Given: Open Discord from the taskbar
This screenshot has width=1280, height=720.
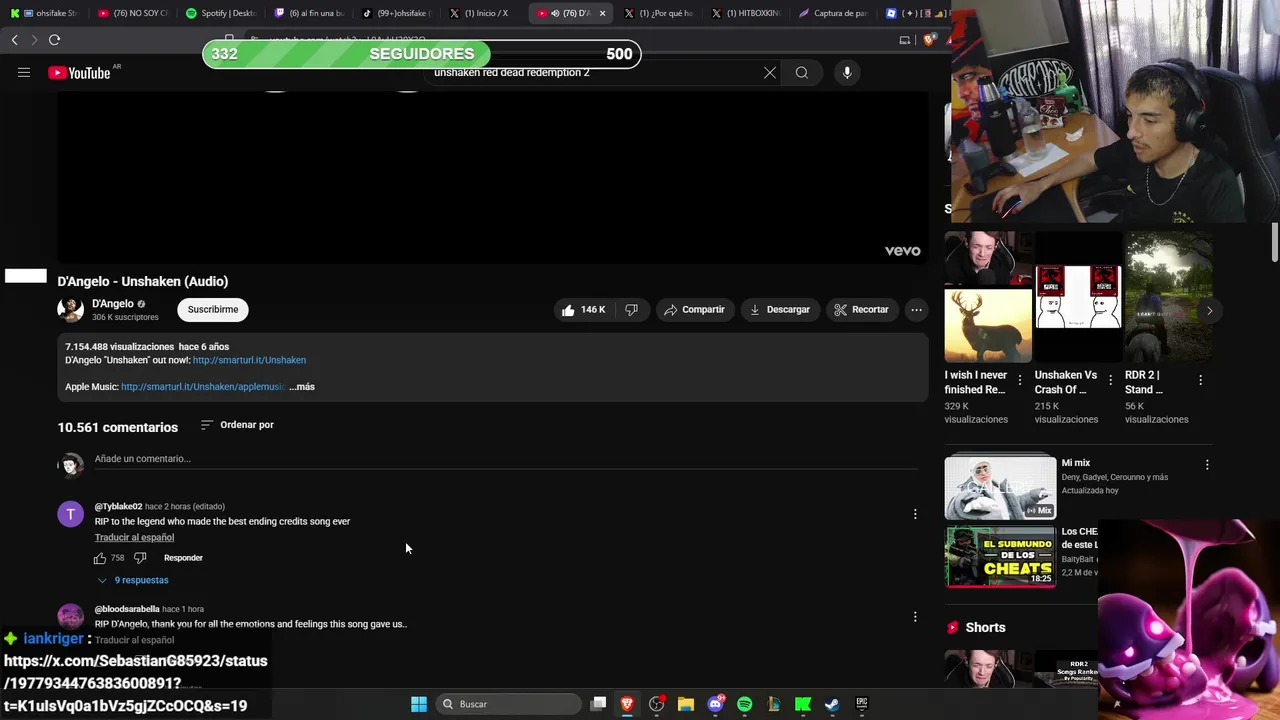Looking at the screenshot, I should click(x=715, y=704).
